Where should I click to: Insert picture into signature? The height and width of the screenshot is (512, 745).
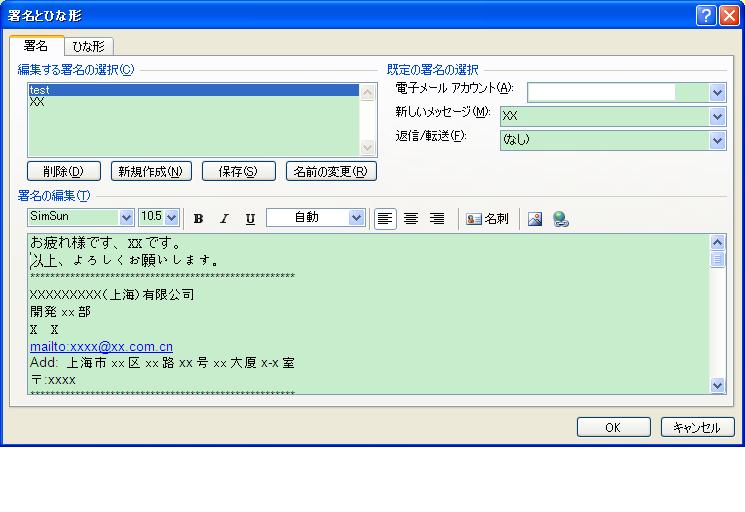(x=535, y=218)
